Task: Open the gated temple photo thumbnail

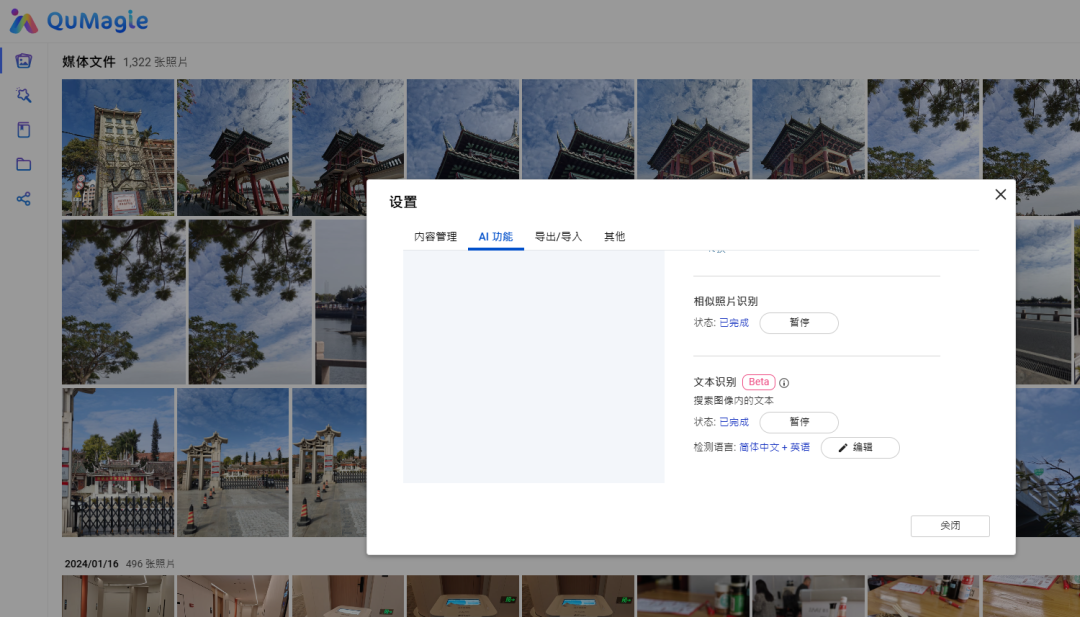Action: 118,462
